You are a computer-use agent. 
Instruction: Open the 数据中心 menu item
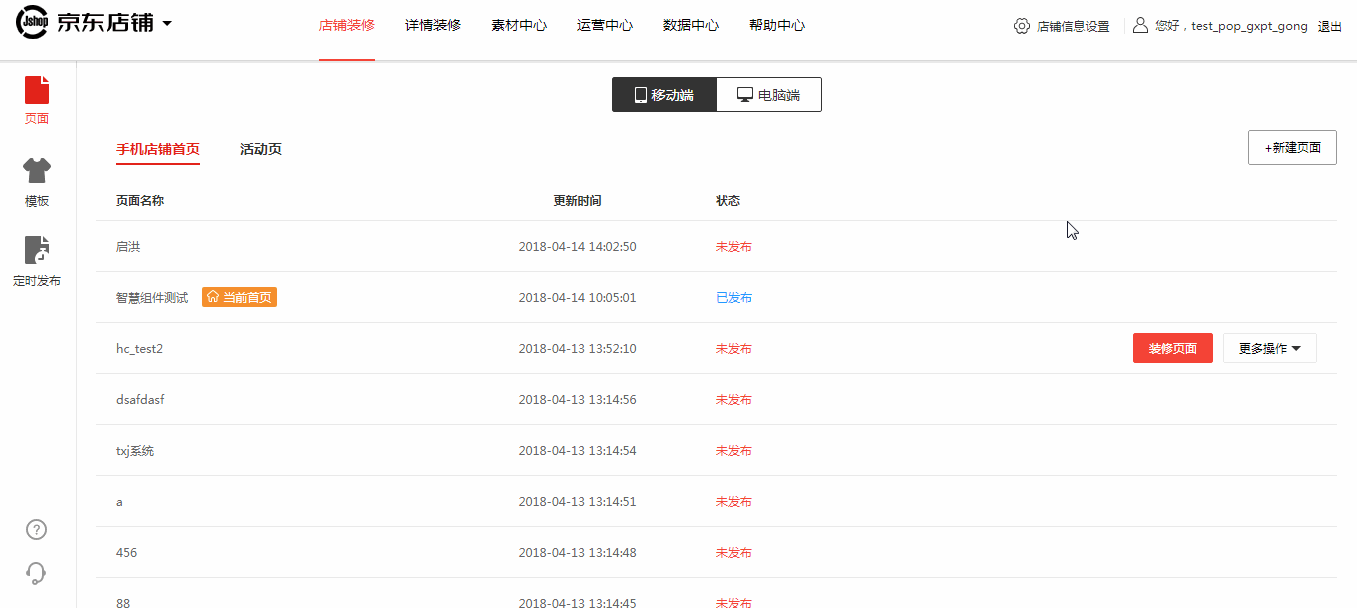[691, 26]
